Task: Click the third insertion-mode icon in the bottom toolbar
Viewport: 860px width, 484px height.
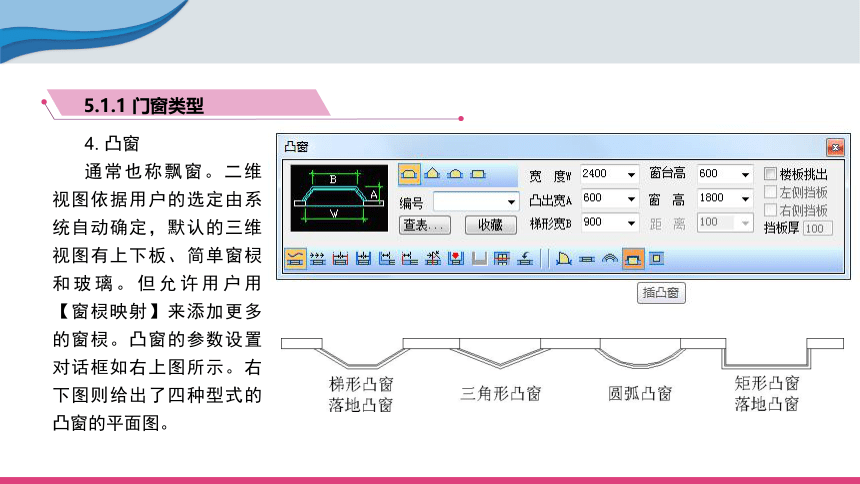Action: [x=341, y=258]
